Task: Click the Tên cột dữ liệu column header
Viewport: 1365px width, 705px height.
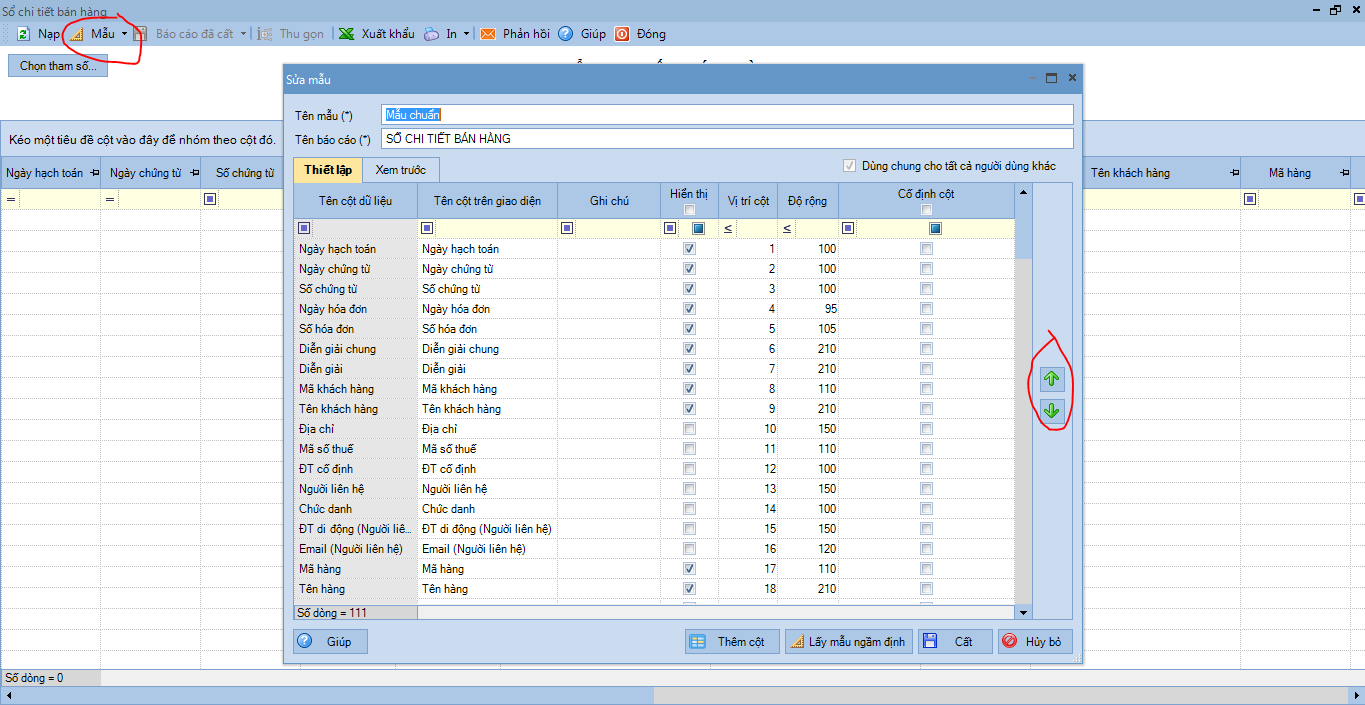Action: pyautogui.click(x=355, y=201)
